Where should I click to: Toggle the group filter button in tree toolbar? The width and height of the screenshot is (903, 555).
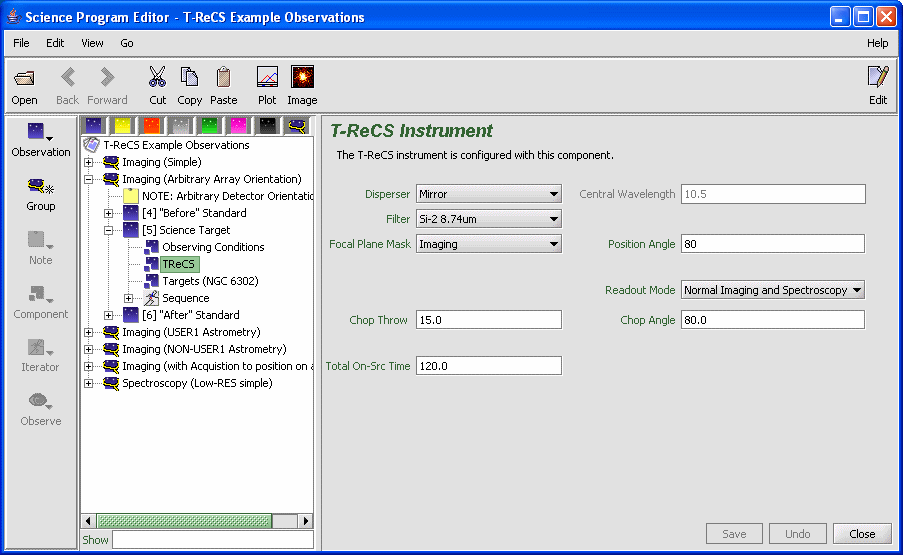(297, 126)
